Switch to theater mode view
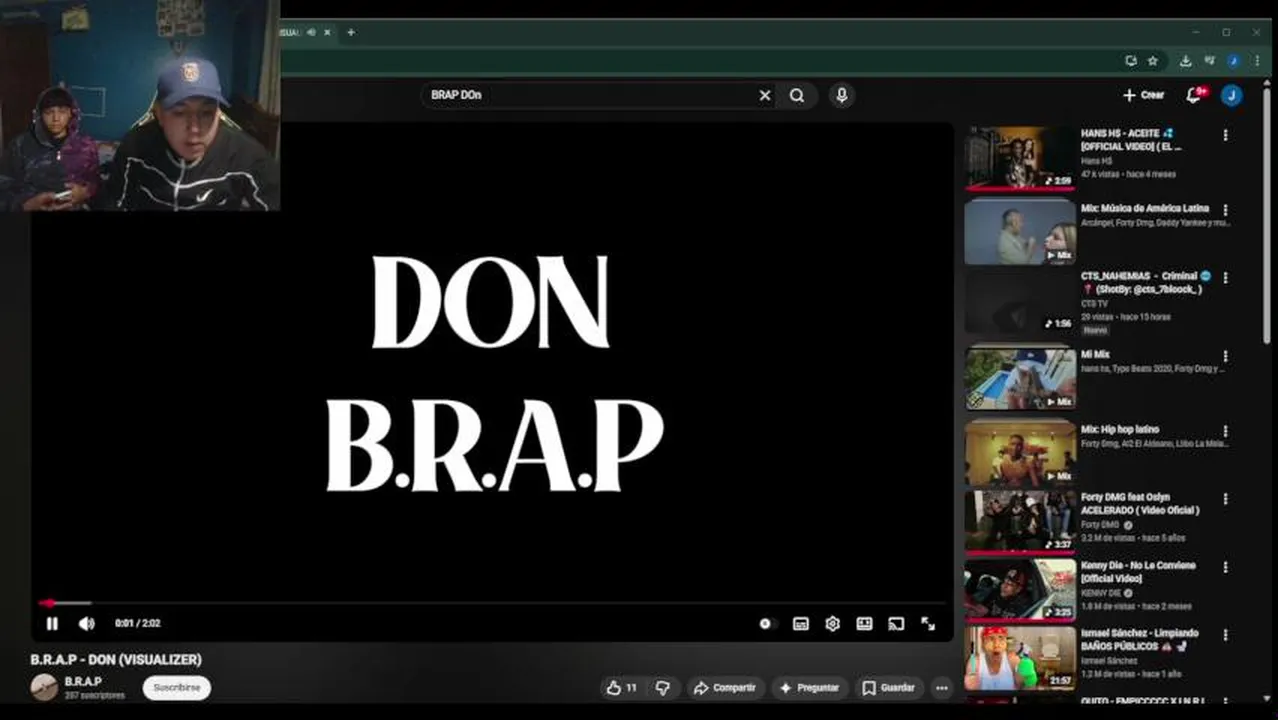Image resolution: width=1278 pixels, height=720 pixels. [864, 624]
